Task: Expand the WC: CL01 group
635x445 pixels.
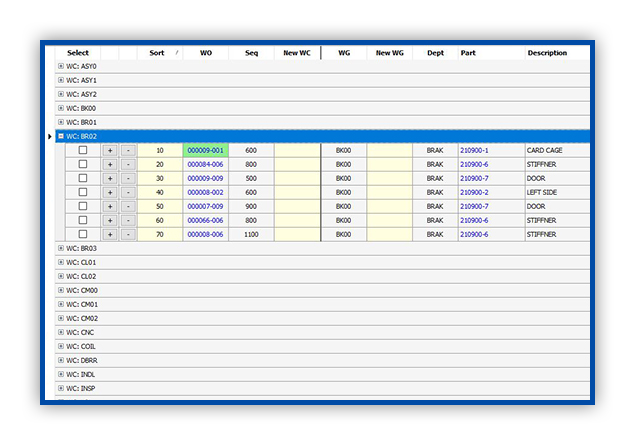Action: [61, 262]
